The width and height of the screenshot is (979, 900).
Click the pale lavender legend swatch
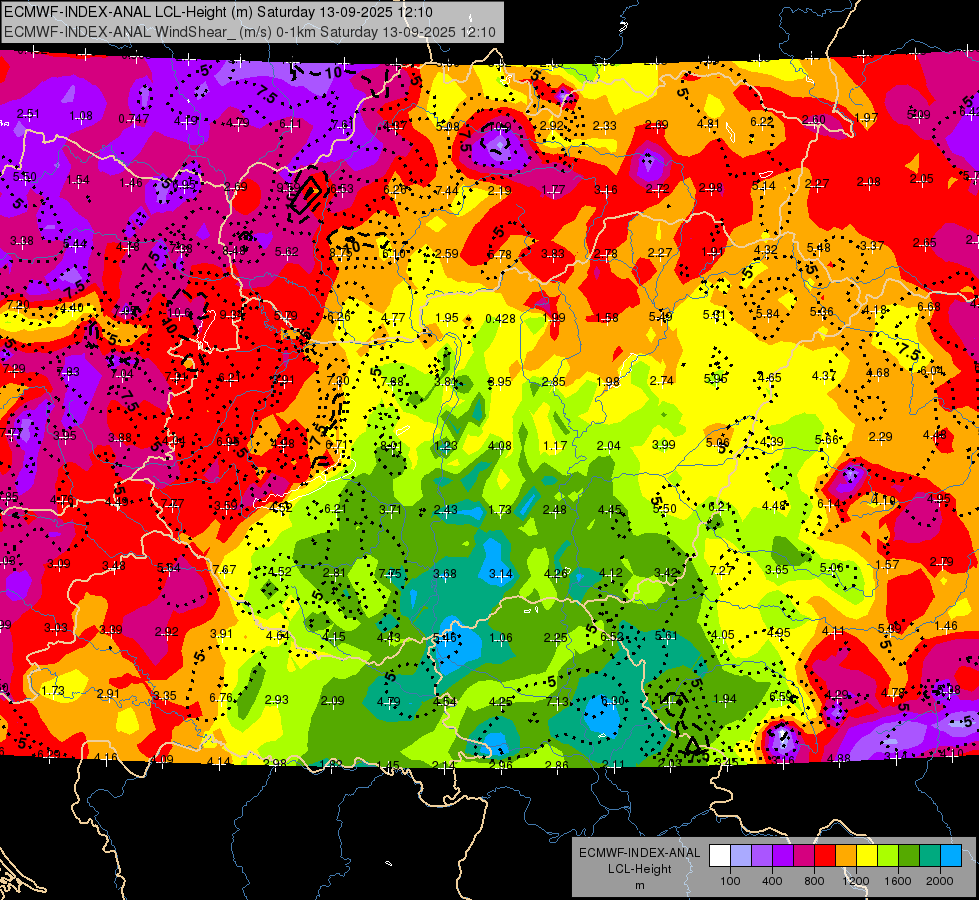point(740,856)
